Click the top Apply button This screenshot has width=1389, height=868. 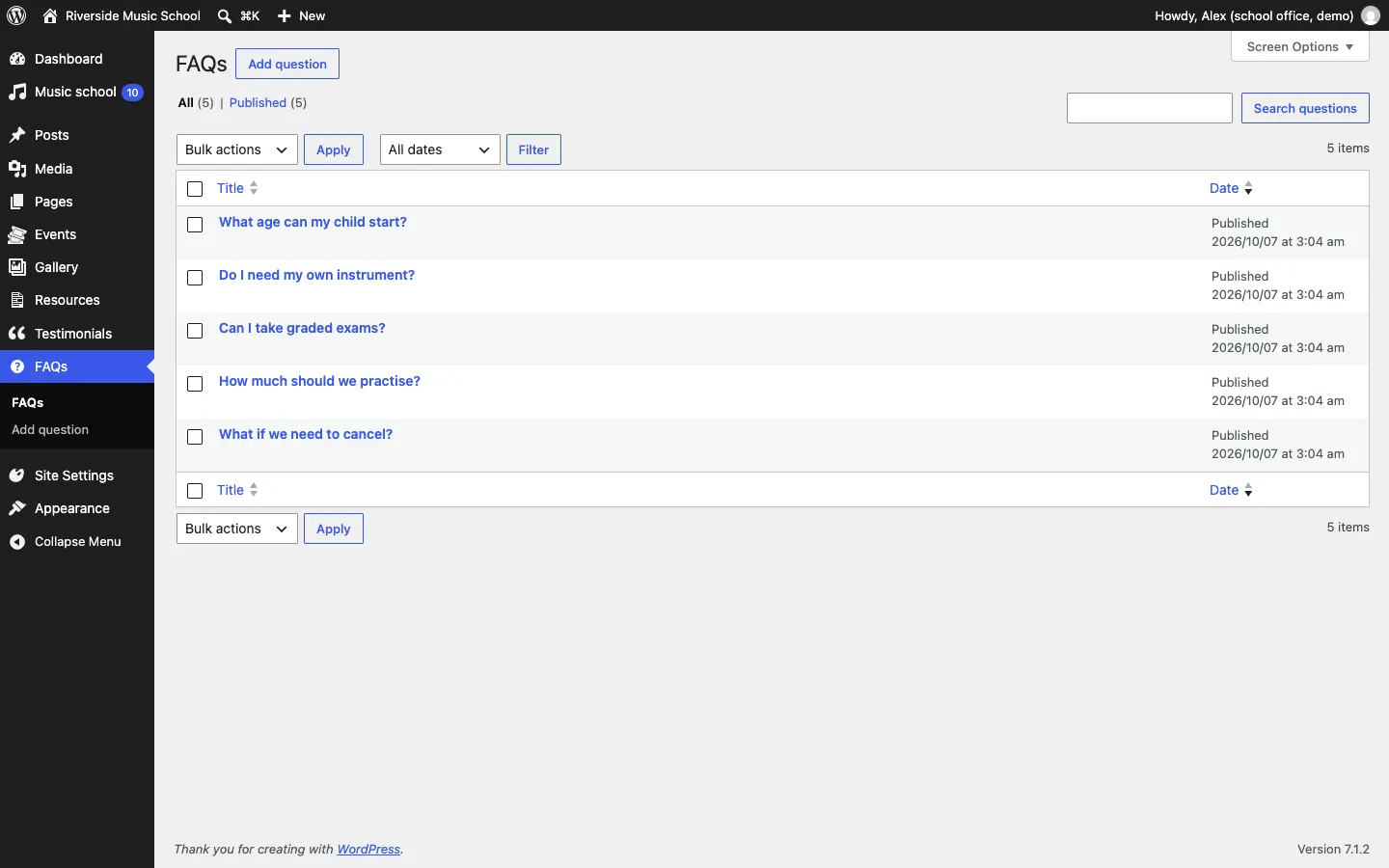click(334, 149)
